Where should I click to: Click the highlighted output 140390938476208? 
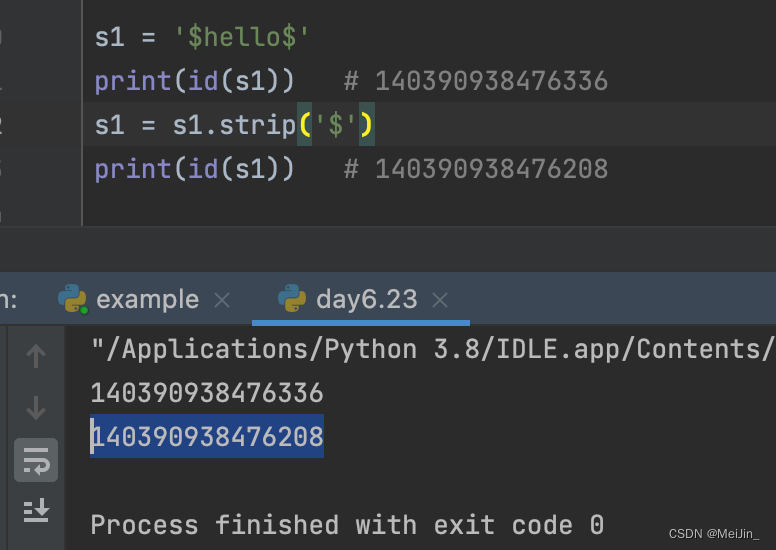pos(207,436)
